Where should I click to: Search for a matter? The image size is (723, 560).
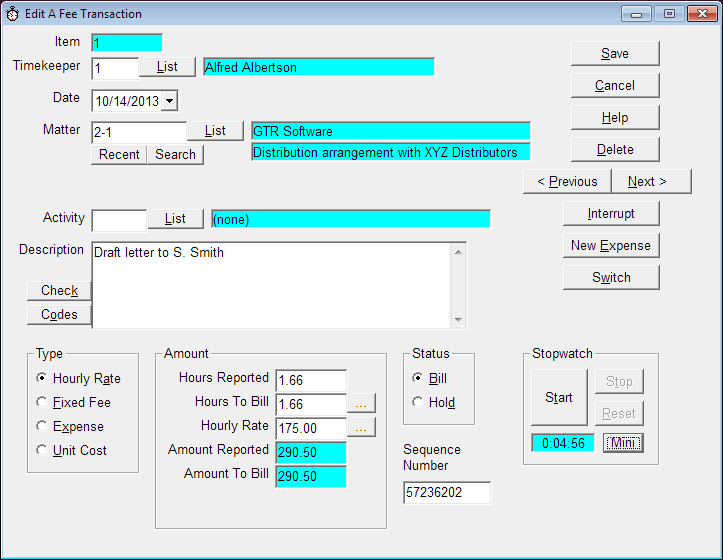click(x=175, y=155)
